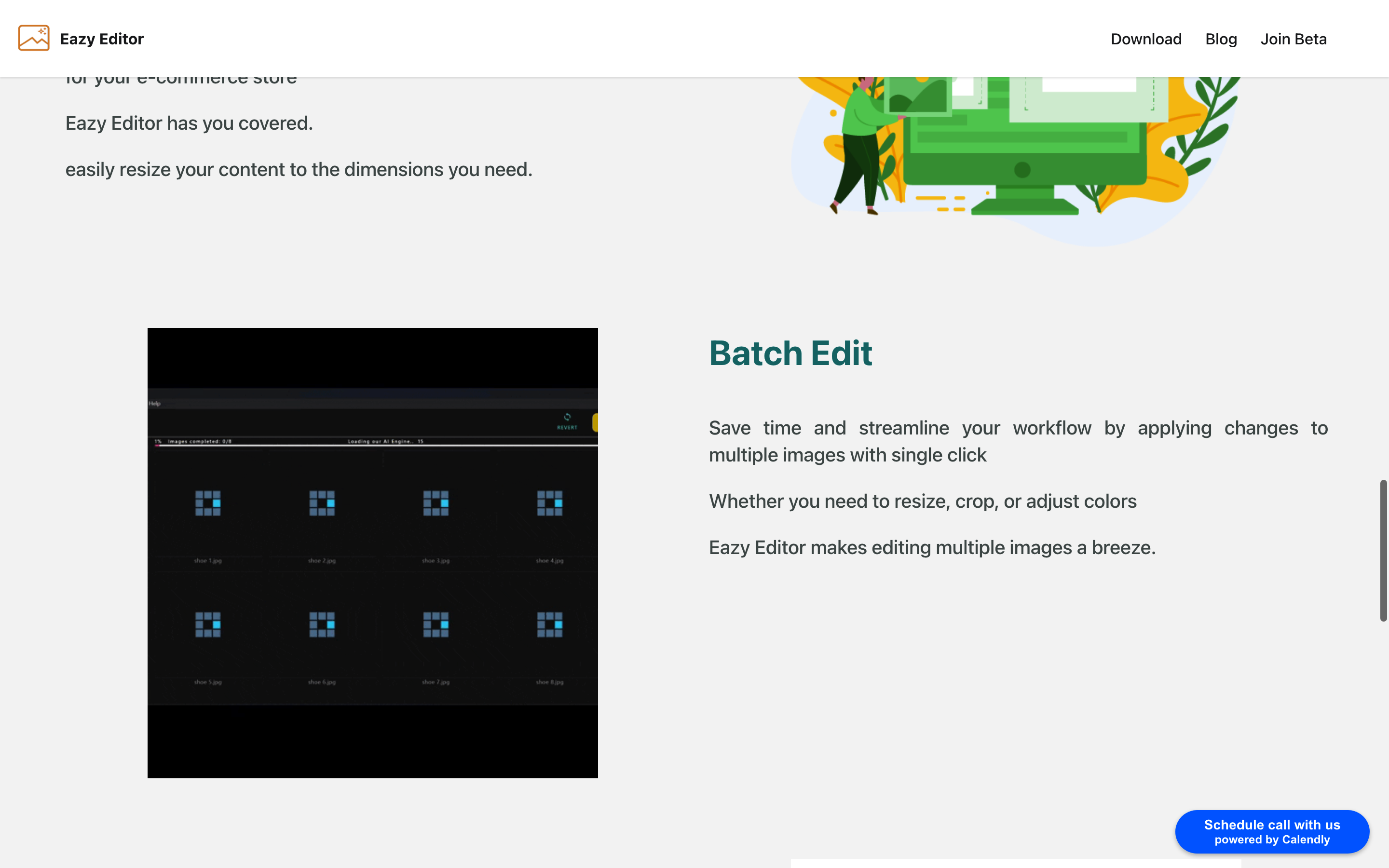Click 'Whether you need to resize' text
The width and height of the screenshot is (1389, 868).
(x=922, y=502)
